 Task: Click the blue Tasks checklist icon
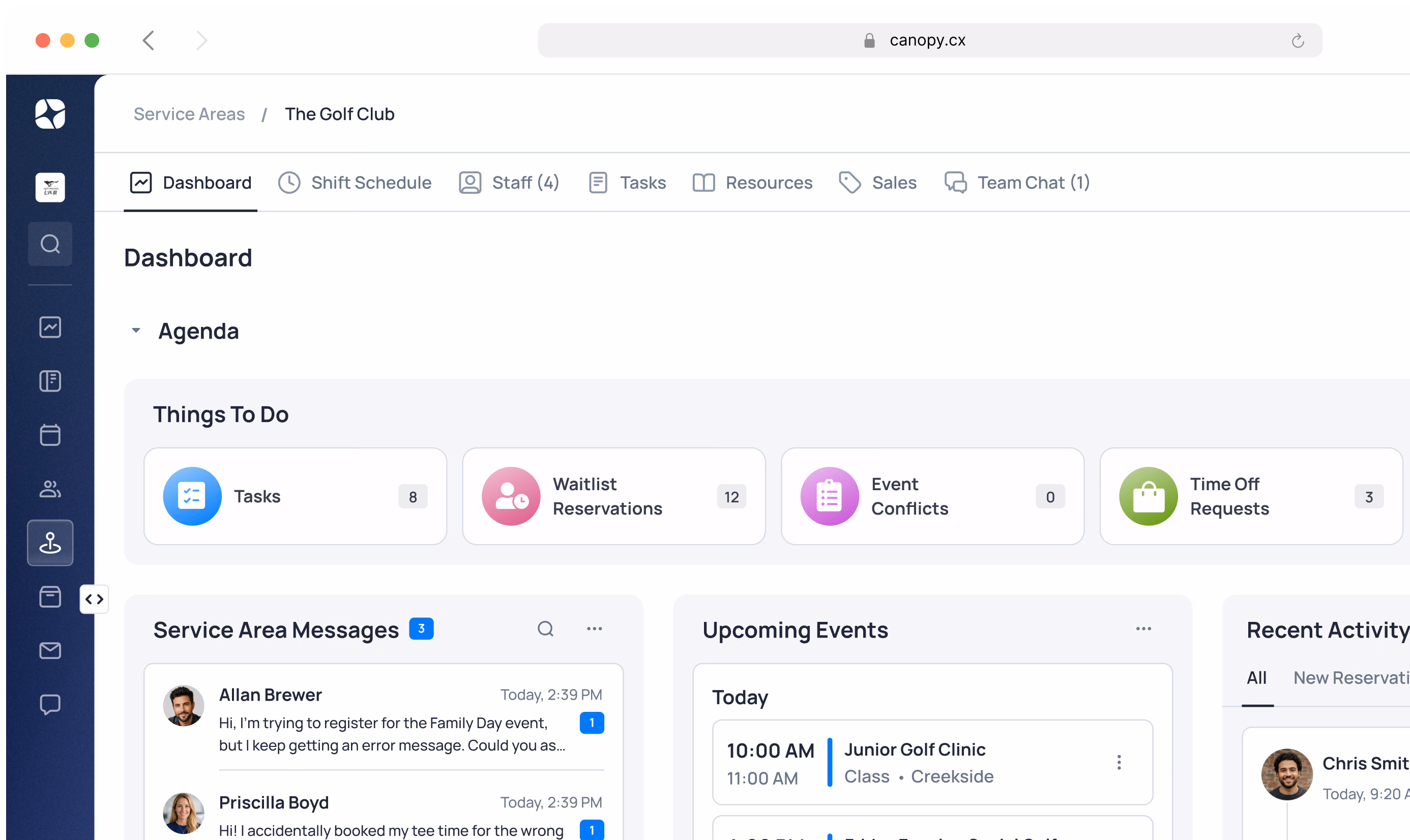point(192,496)
